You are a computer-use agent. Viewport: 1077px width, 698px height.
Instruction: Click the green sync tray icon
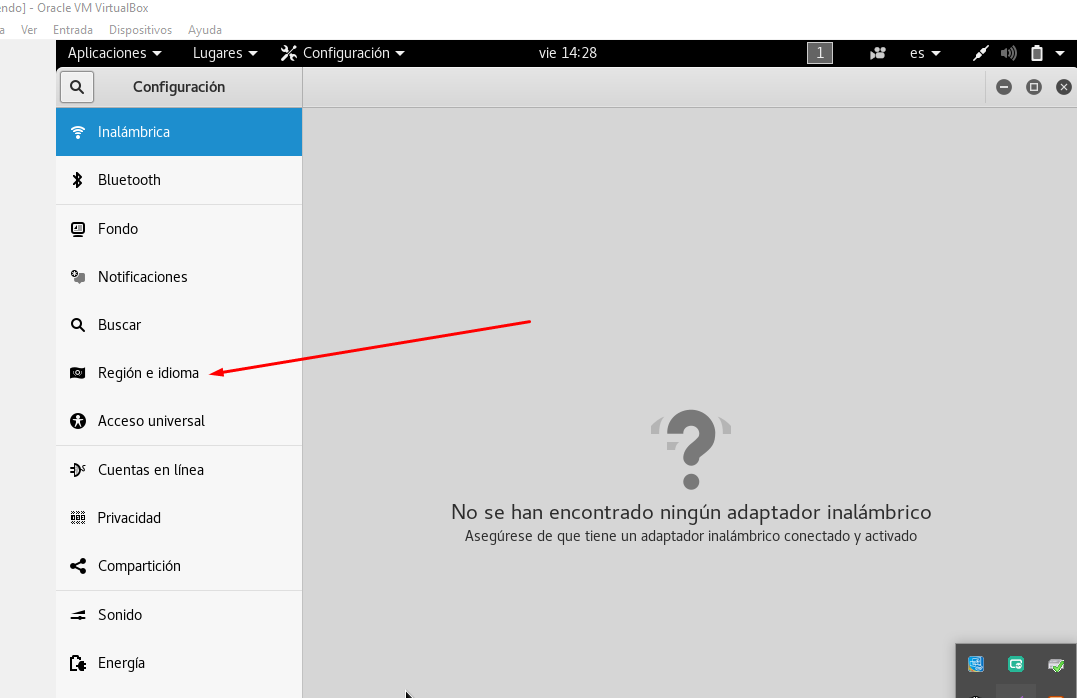1016,664
